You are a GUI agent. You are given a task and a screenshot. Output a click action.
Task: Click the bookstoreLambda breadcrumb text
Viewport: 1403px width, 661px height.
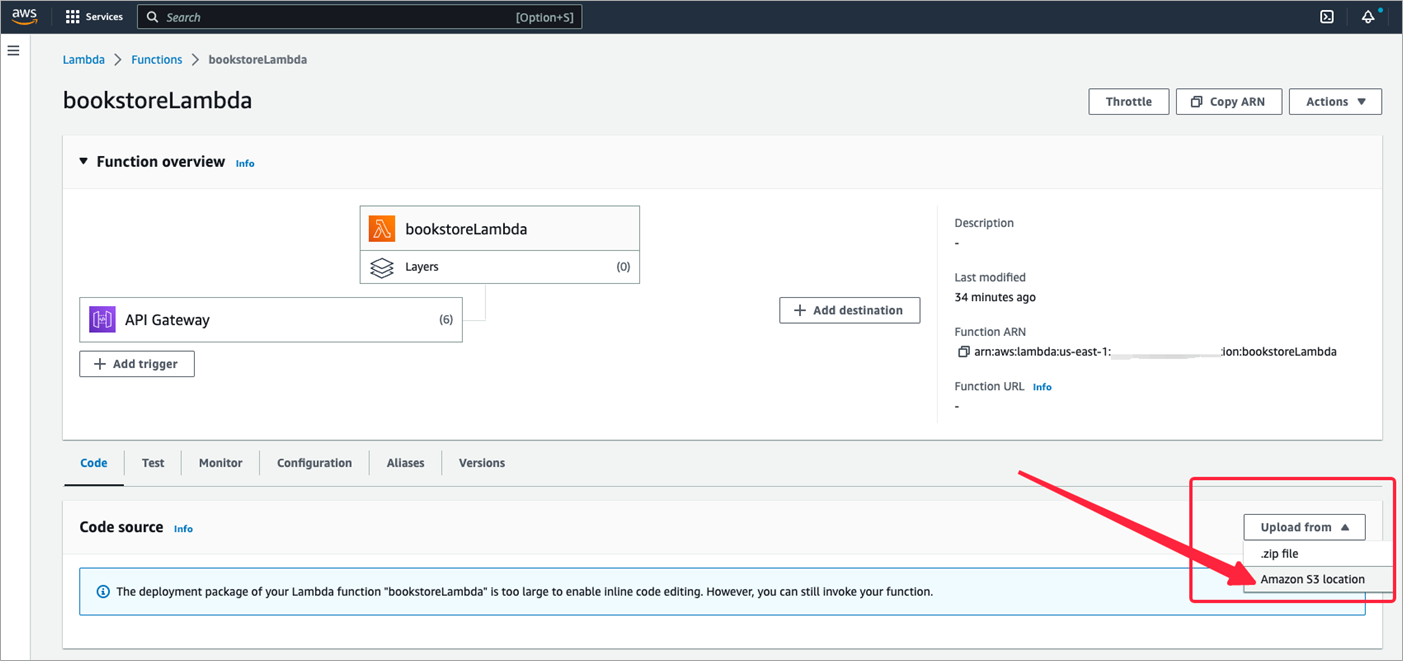point(258,60)
